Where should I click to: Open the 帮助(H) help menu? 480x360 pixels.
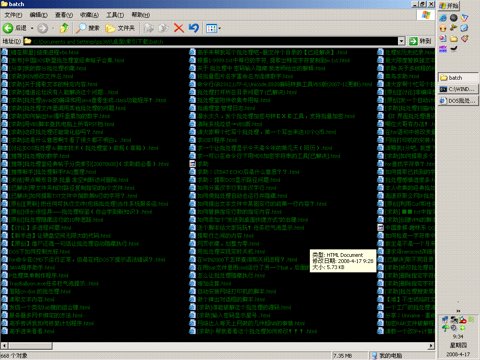140,15
